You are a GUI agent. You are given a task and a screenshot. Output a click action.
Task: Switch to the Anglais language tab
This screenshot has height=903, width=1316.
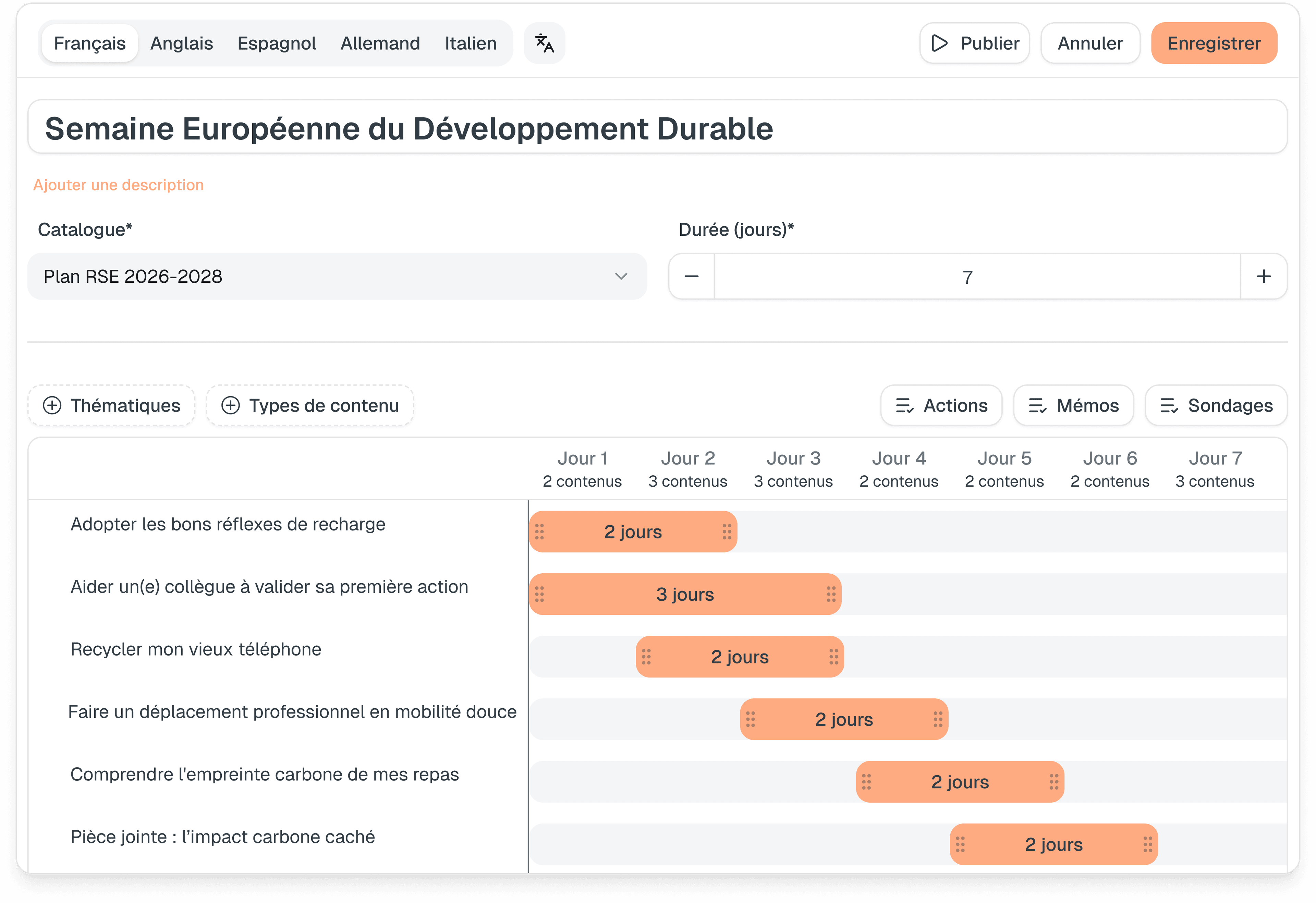click(181, 42)
